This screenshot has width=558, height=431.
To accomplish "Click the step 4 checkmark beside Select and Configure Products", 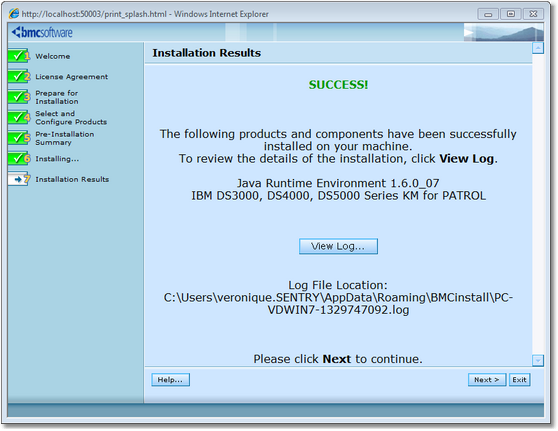I will 19,117.
